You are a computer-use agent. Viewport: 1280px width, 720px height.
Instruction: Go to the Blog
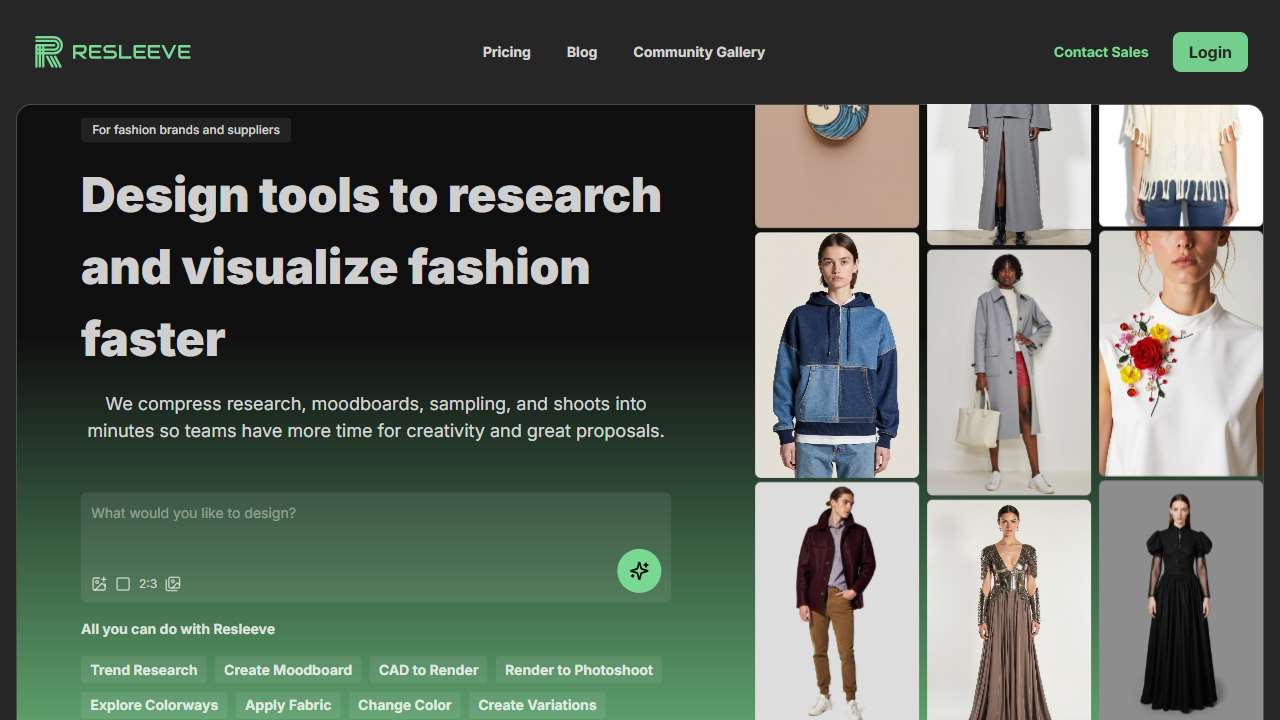coord(581,52)
